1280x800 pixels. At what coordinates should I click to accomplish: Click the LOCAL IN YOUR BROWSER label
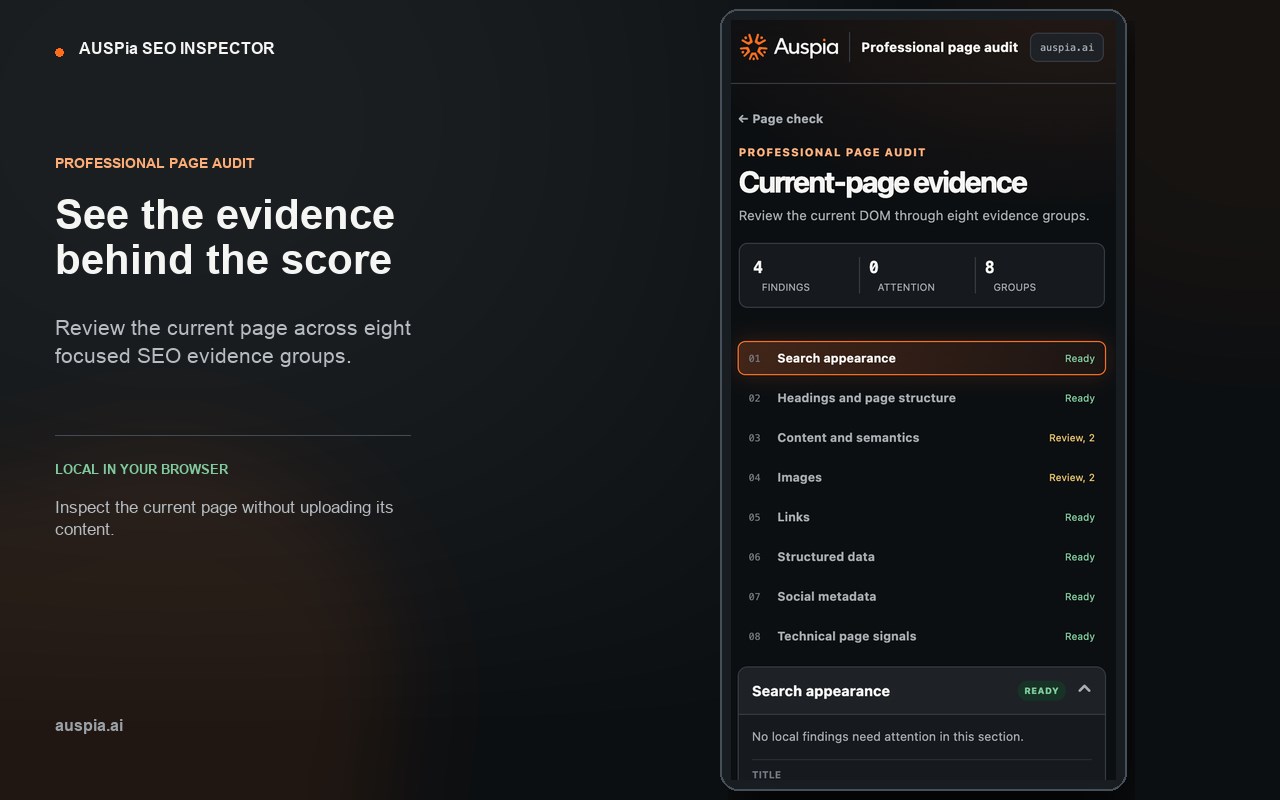[142, 469]
